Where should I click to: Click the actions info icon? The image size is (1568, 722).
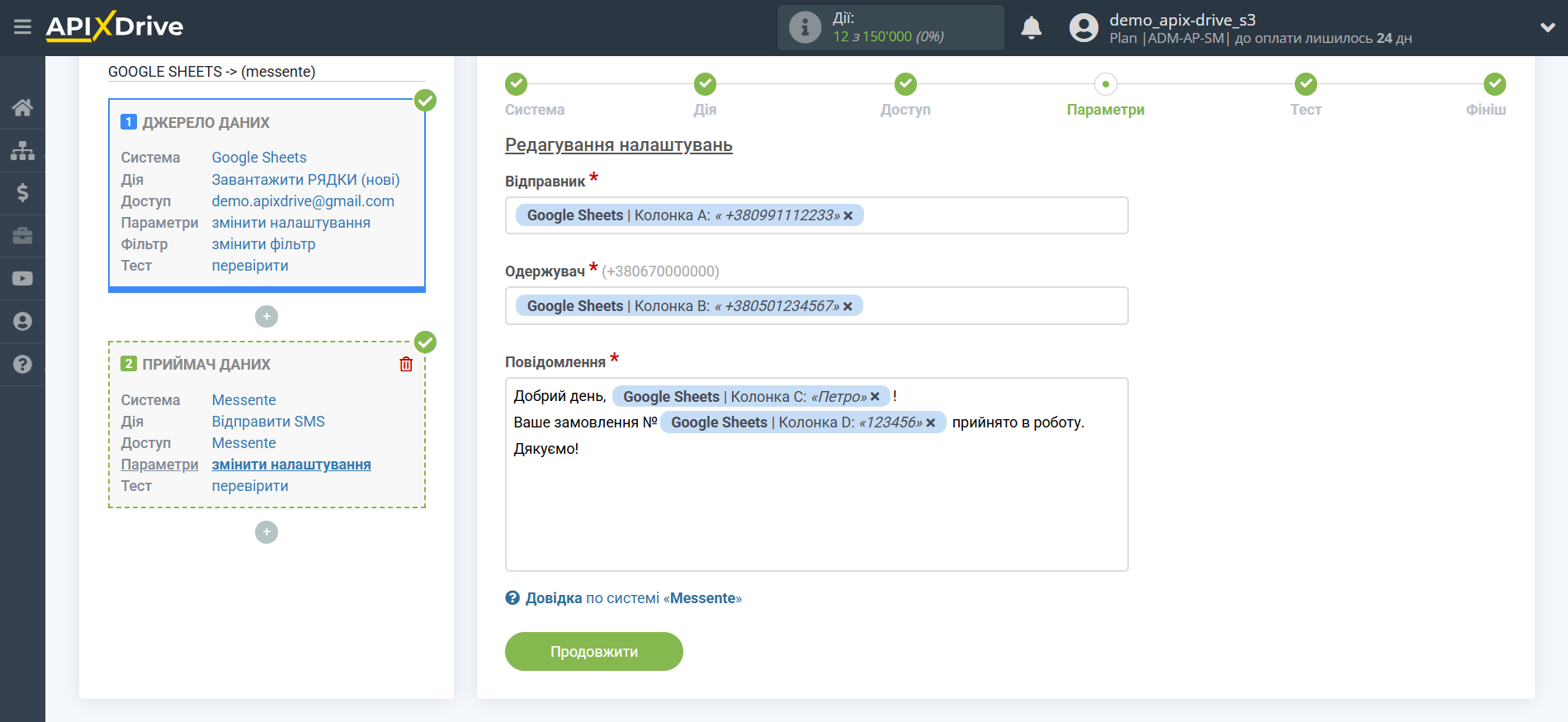click(x=805, y=27)
